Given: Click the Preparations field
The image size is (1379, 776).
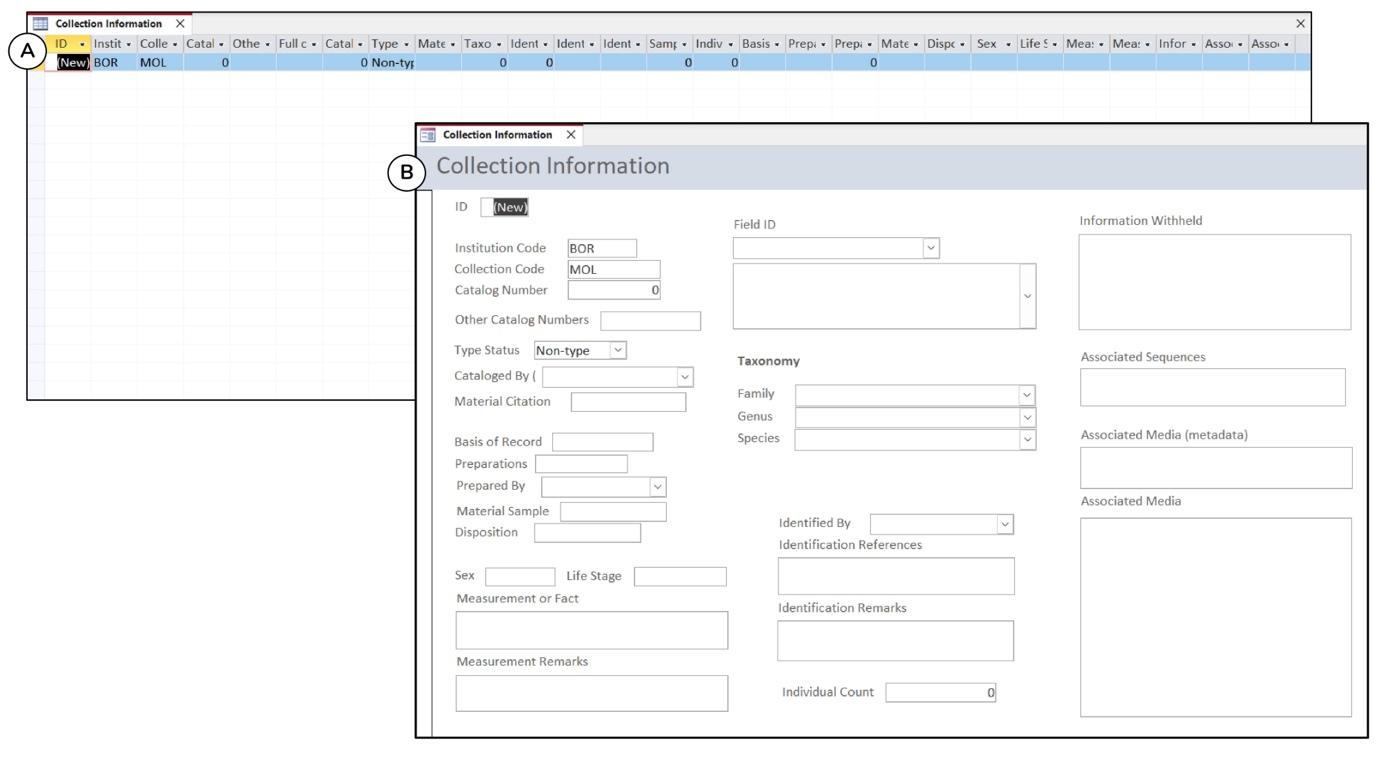Looking at the screenshot, I should click(581, 464).
